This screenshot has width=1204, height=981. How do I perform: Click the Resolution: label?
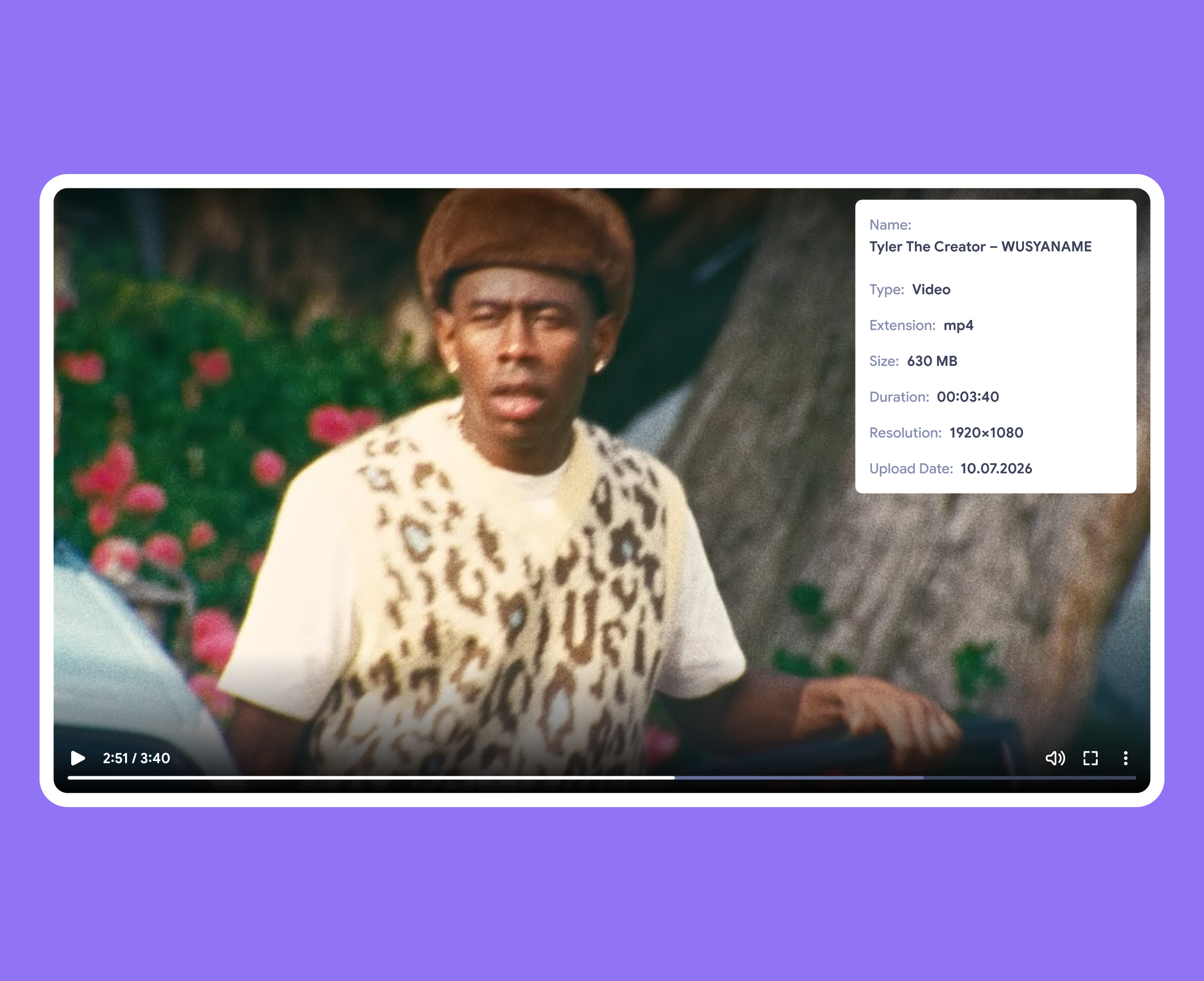[x=905, y=433]
